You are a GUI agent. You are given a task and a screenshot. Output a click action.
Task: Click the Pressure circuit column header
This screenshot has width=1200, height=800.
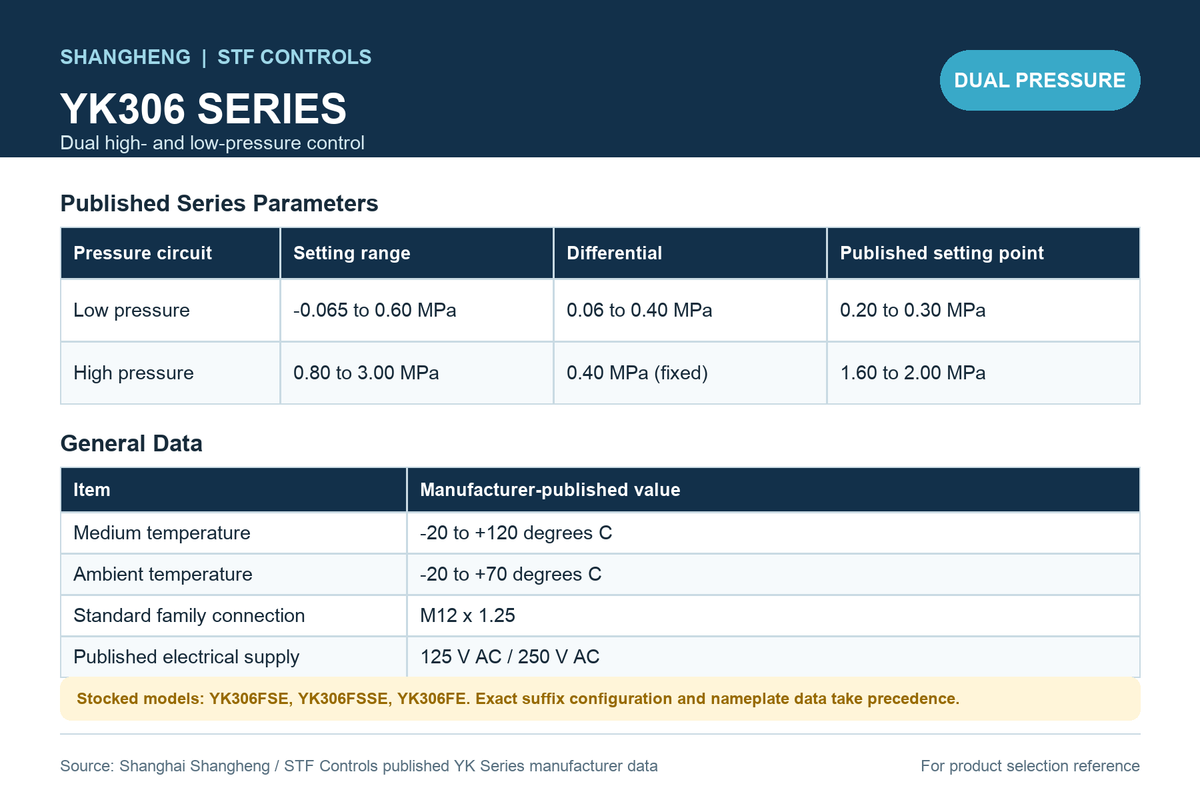pos(170,253)
